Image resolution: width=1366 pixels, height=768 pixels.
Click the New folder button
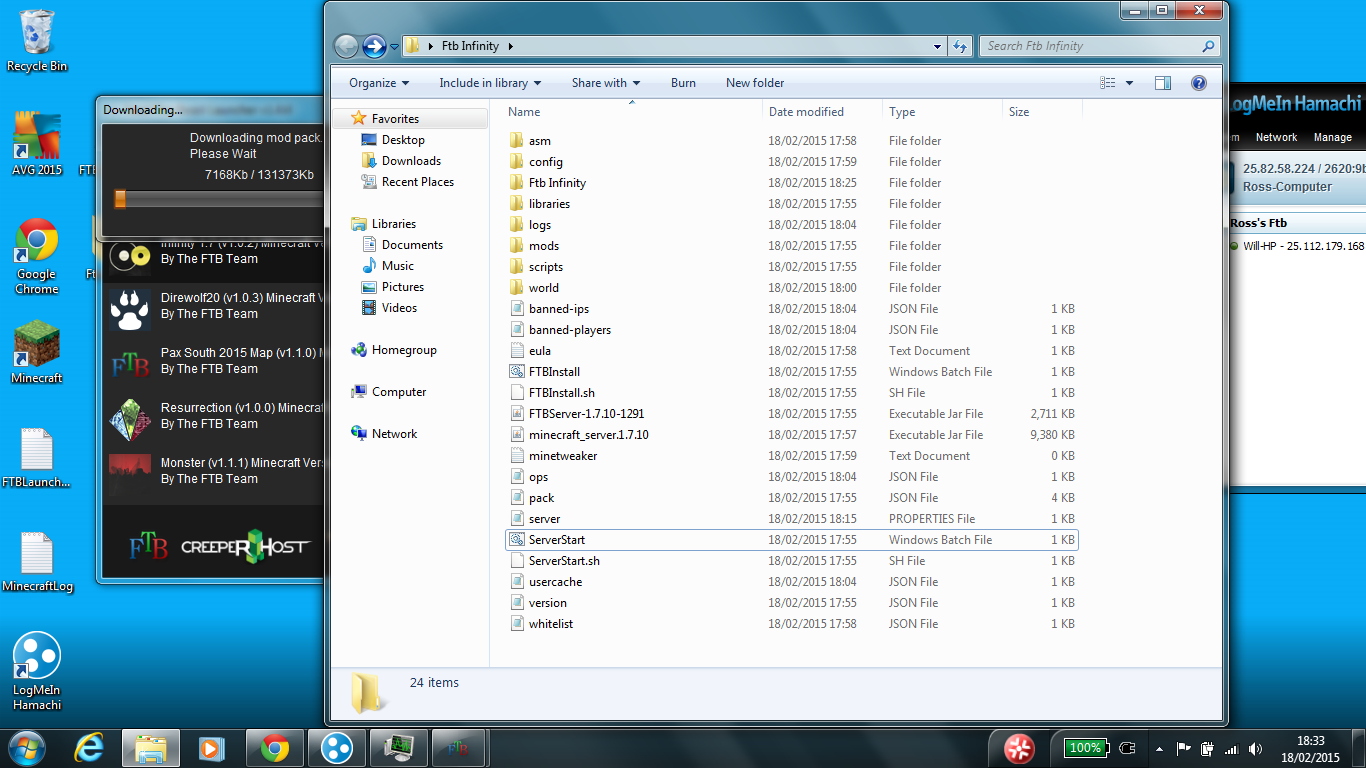[x=755, y=83]
